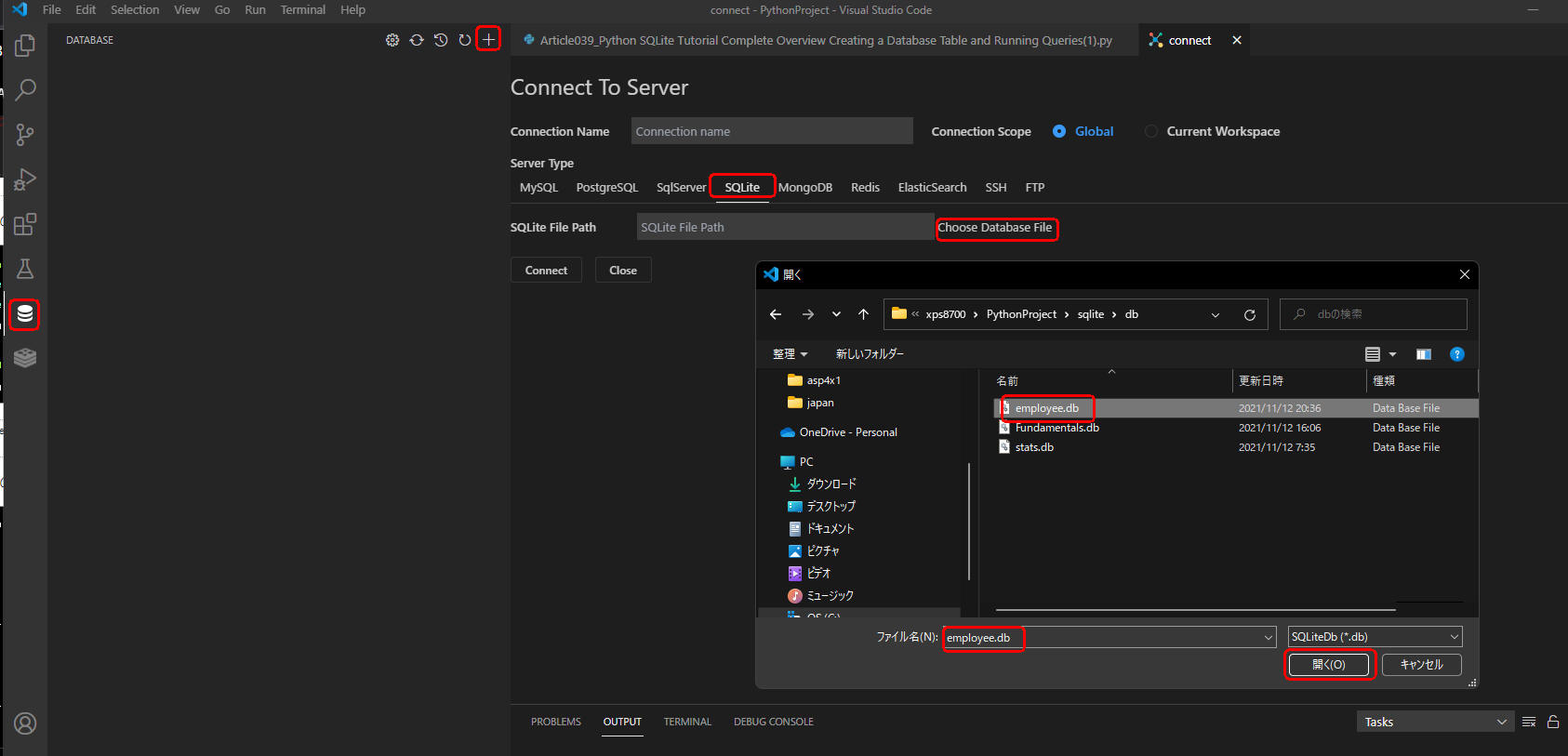Select the MySQL server type tab
Viewport: 1568px width, 756px height.
pos(538,187)
